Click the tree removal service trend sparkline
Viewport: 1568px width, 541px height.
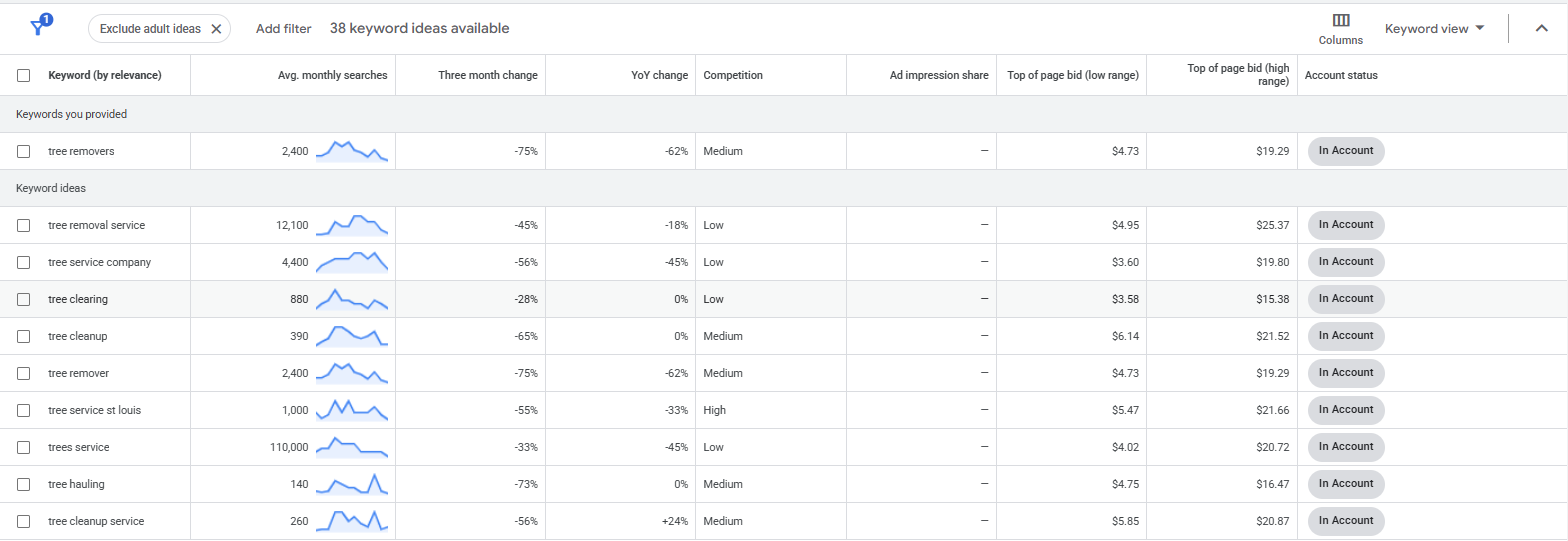click(351, 225)
